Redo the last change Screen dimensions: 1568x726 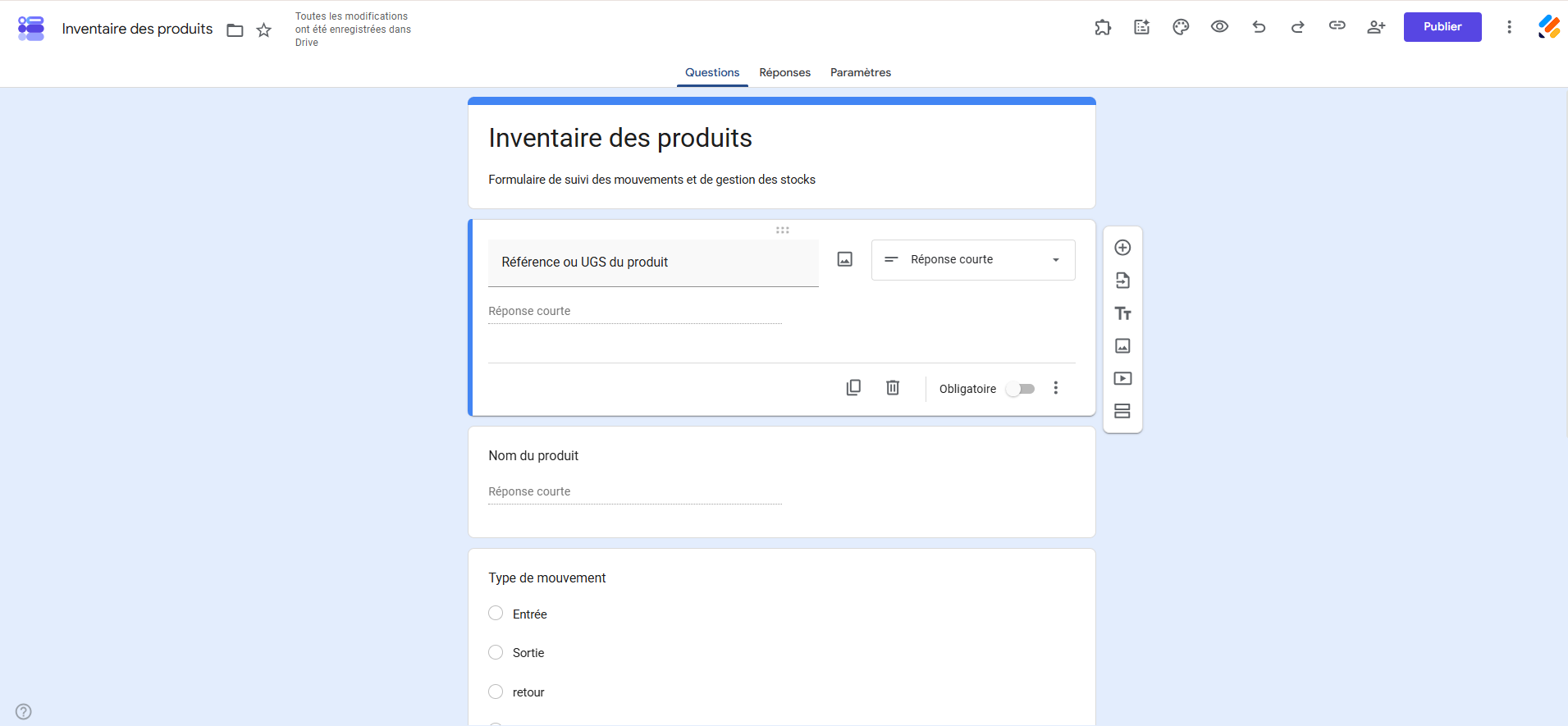point(1298,27)
